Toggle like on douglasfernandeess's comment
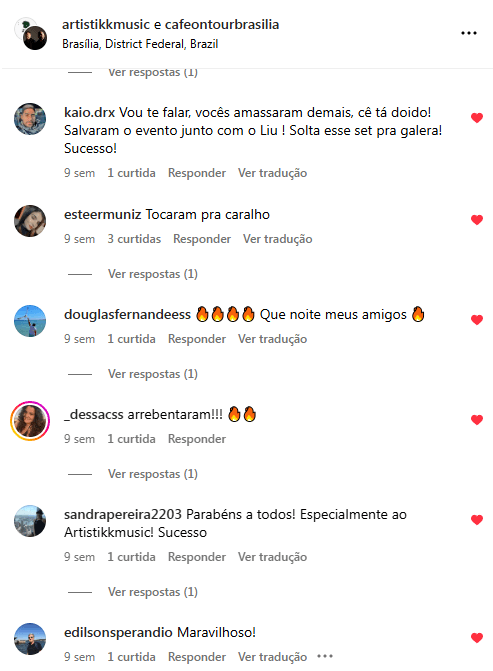Viewport: 493px width, 671px height. (x=477, y=320)
